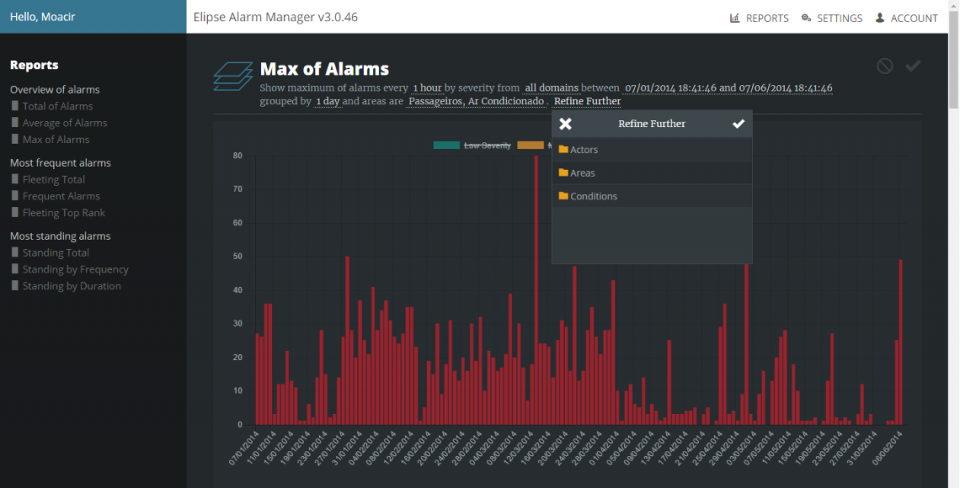
Task: Click the stacked layers icon beside Max of Alarms
Action: (x=232, y=77)
